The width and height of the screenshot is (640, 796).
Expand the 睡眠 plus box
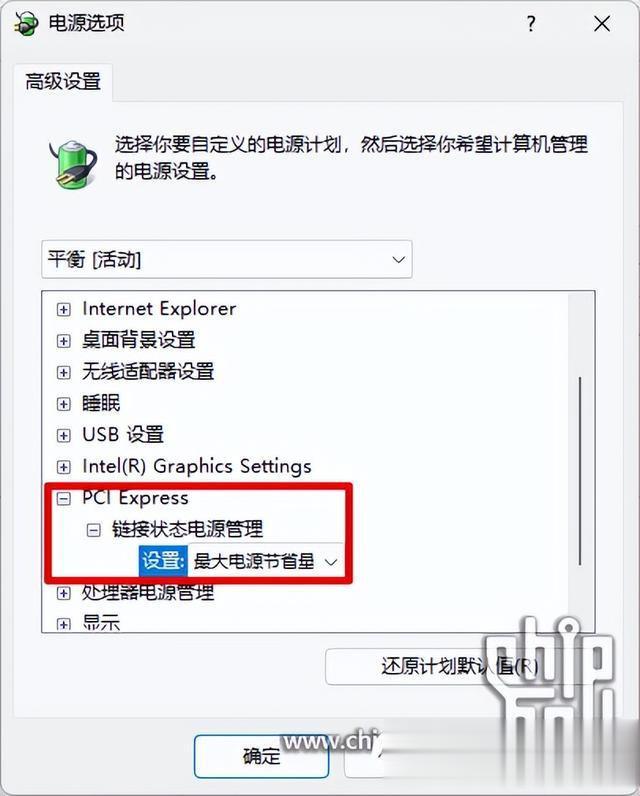coord(63,404)
